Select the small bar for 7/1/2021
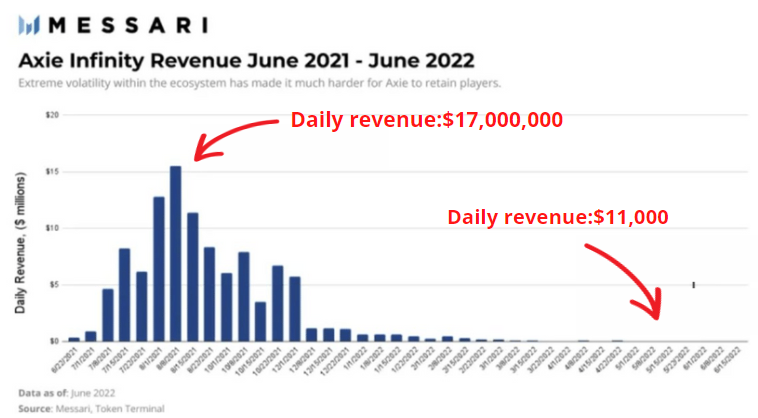The height and width of the screenshot is (418, 758). [90, 336]
